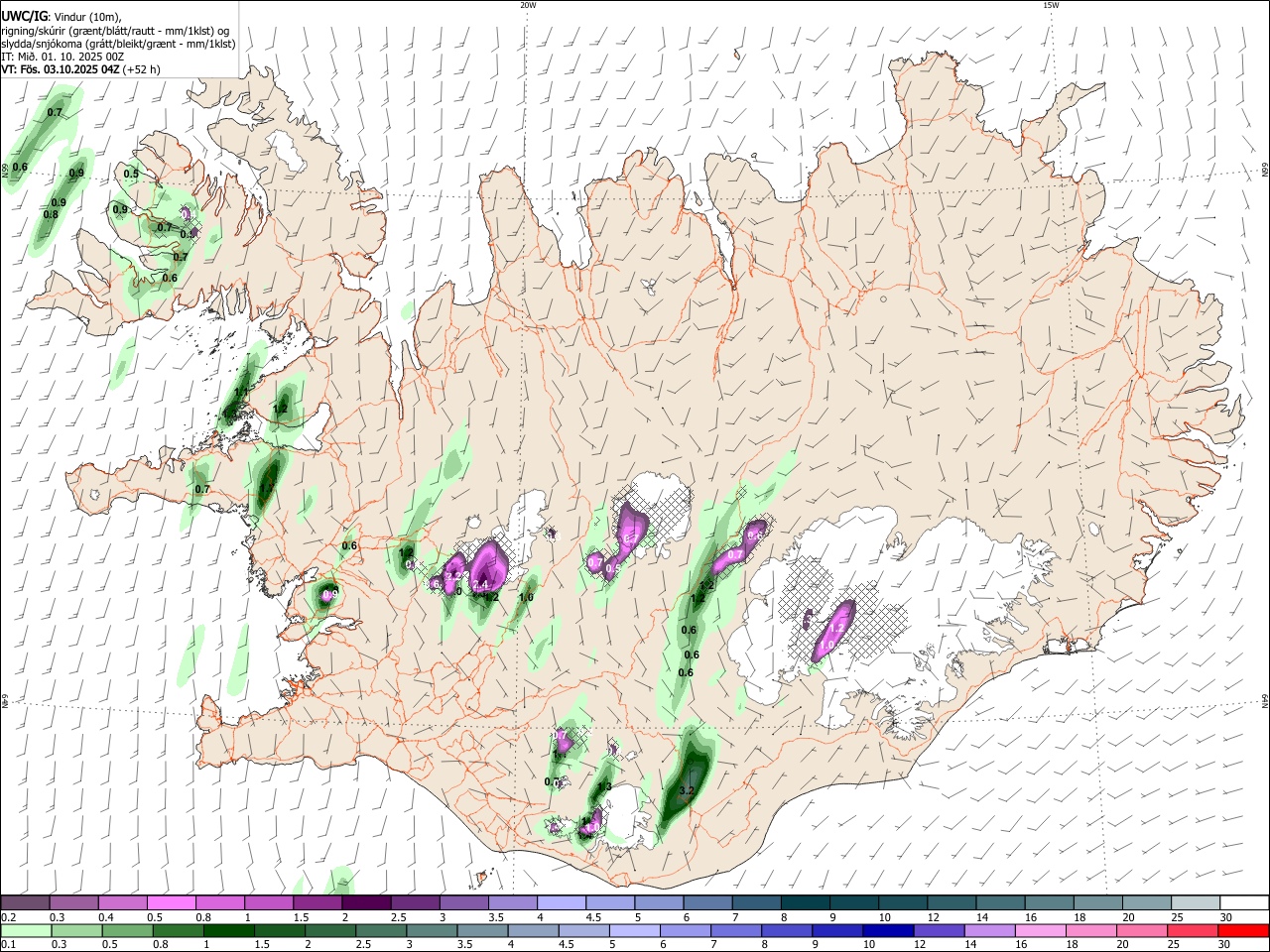Click the 3.2 rainfall value on the map

(685, 790)
